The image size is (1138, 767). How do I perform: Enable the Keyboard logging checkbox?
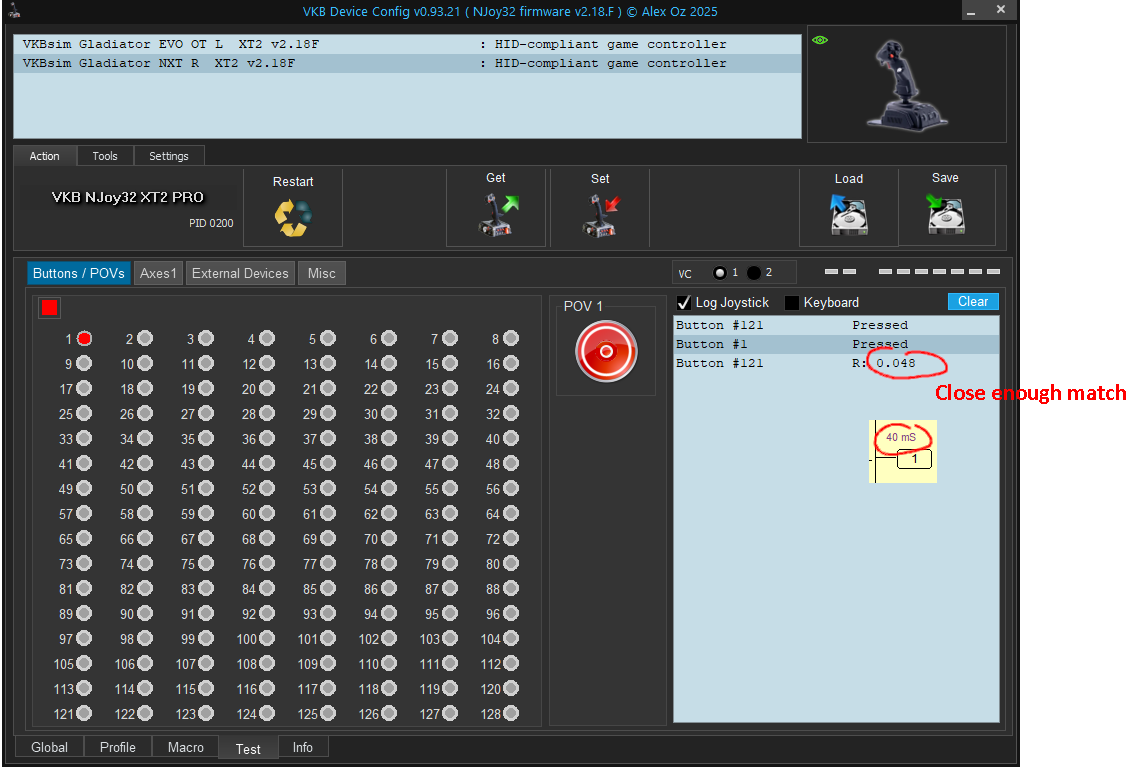(792, 303)
